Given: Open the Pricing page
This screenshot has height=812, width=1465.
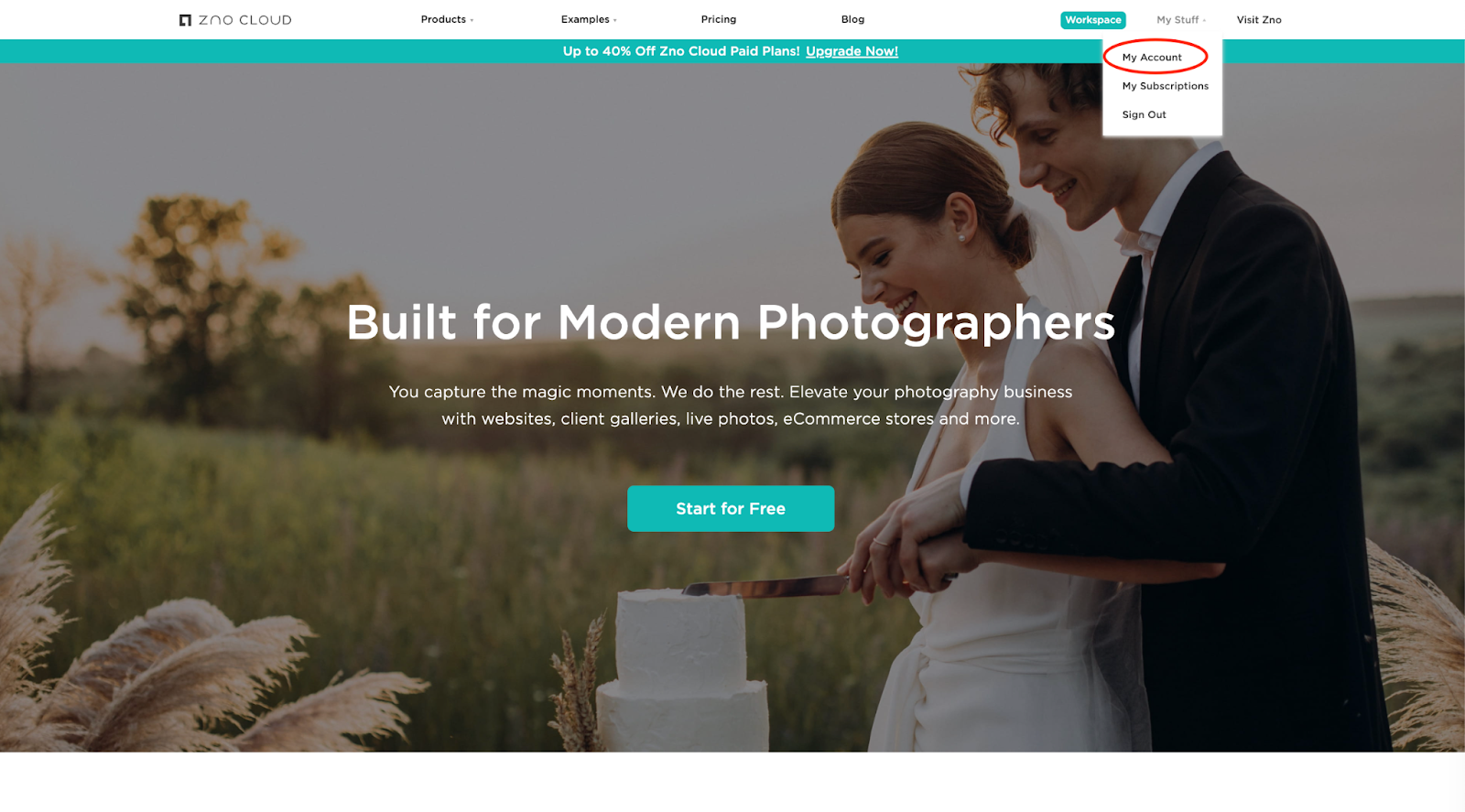Looking at the screenshot, I should pos(719,19).
